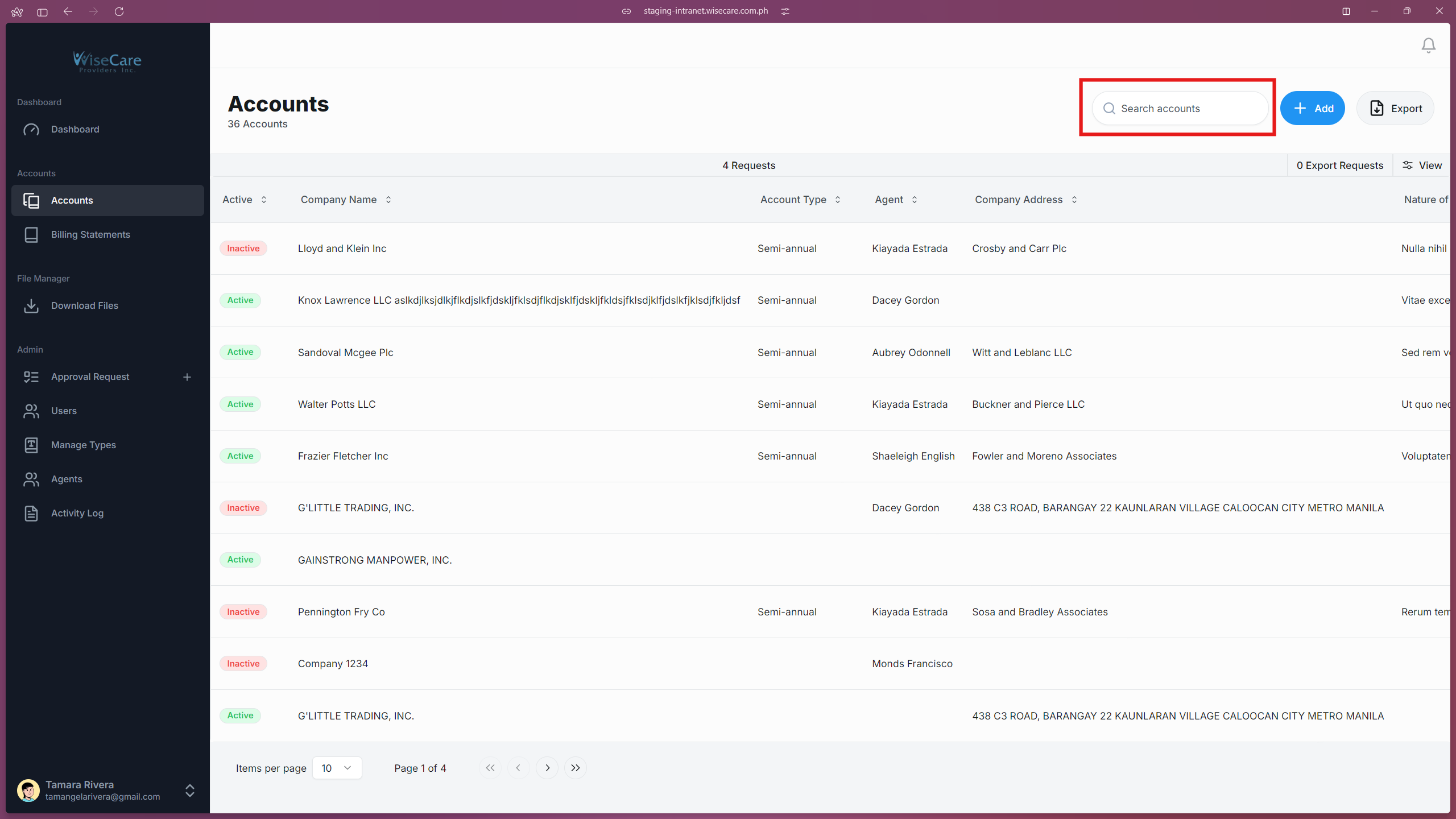Open the notifications bell

[1428, 45]
